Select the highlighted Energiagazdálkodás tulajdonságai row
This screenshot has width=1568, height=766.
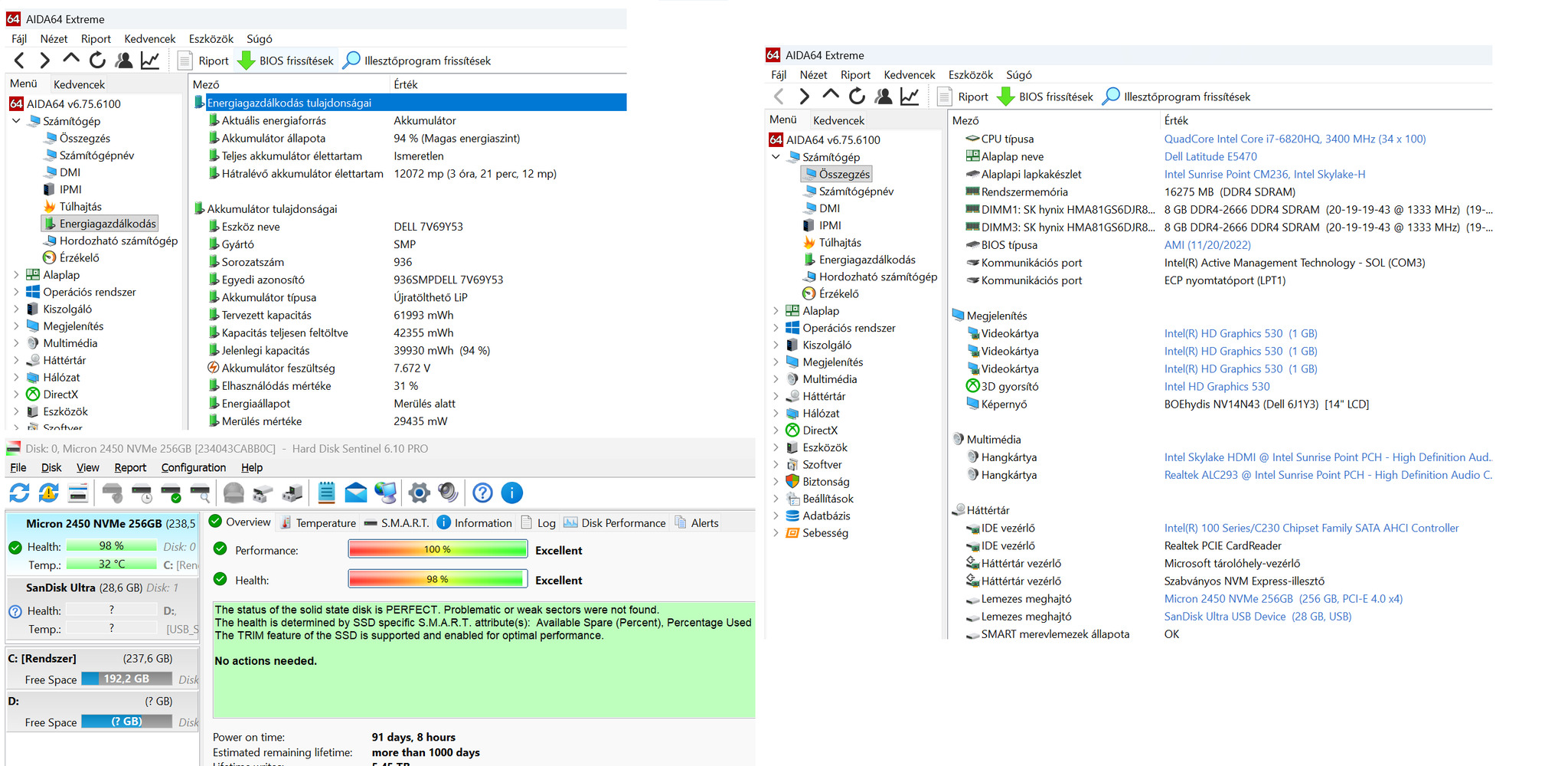pyautogui.click(x=409, y=103)
